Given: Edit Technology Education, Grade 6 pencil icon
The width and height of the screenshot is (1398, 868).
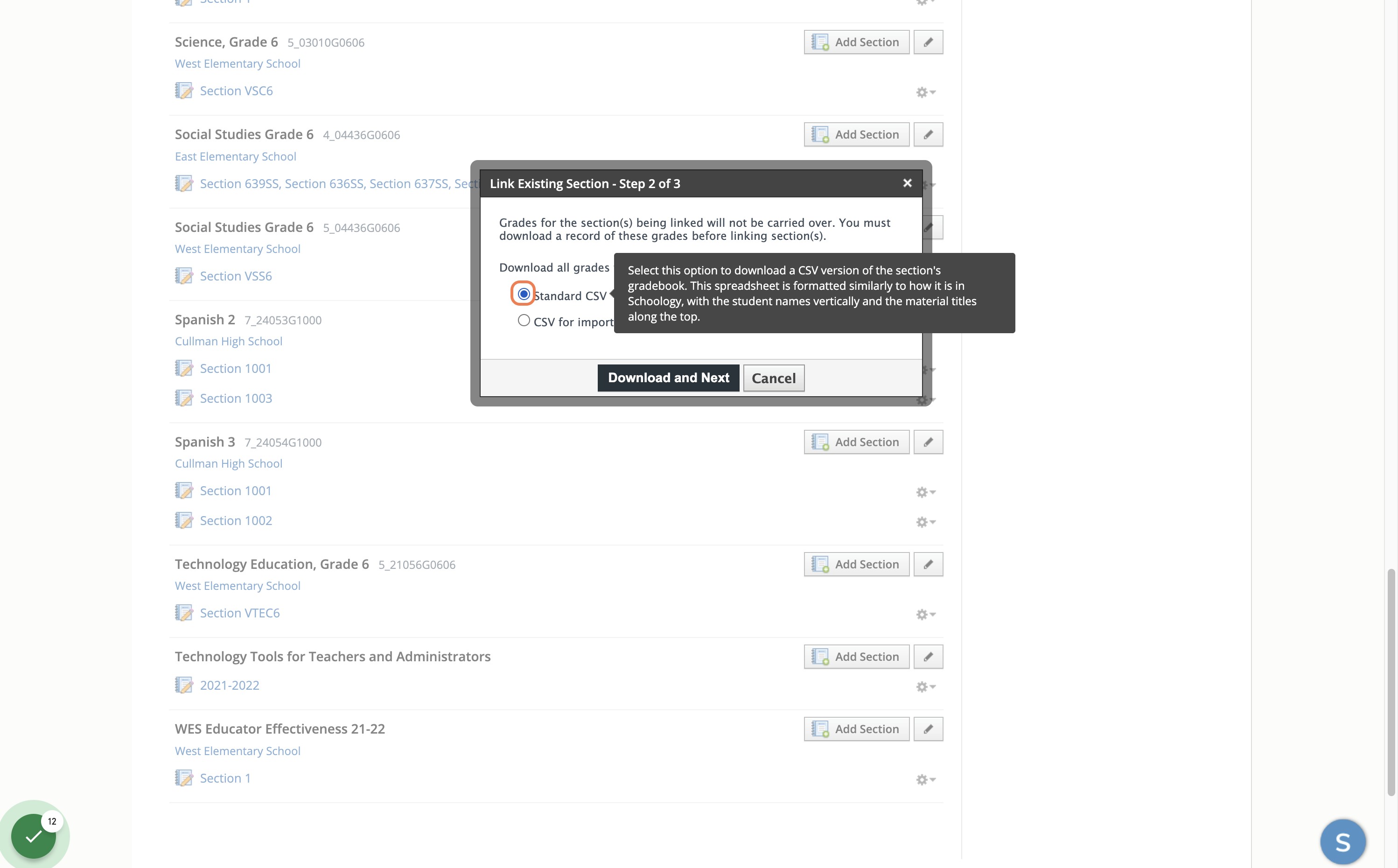Looking at the screenshot, I should [x=928, y=564].
